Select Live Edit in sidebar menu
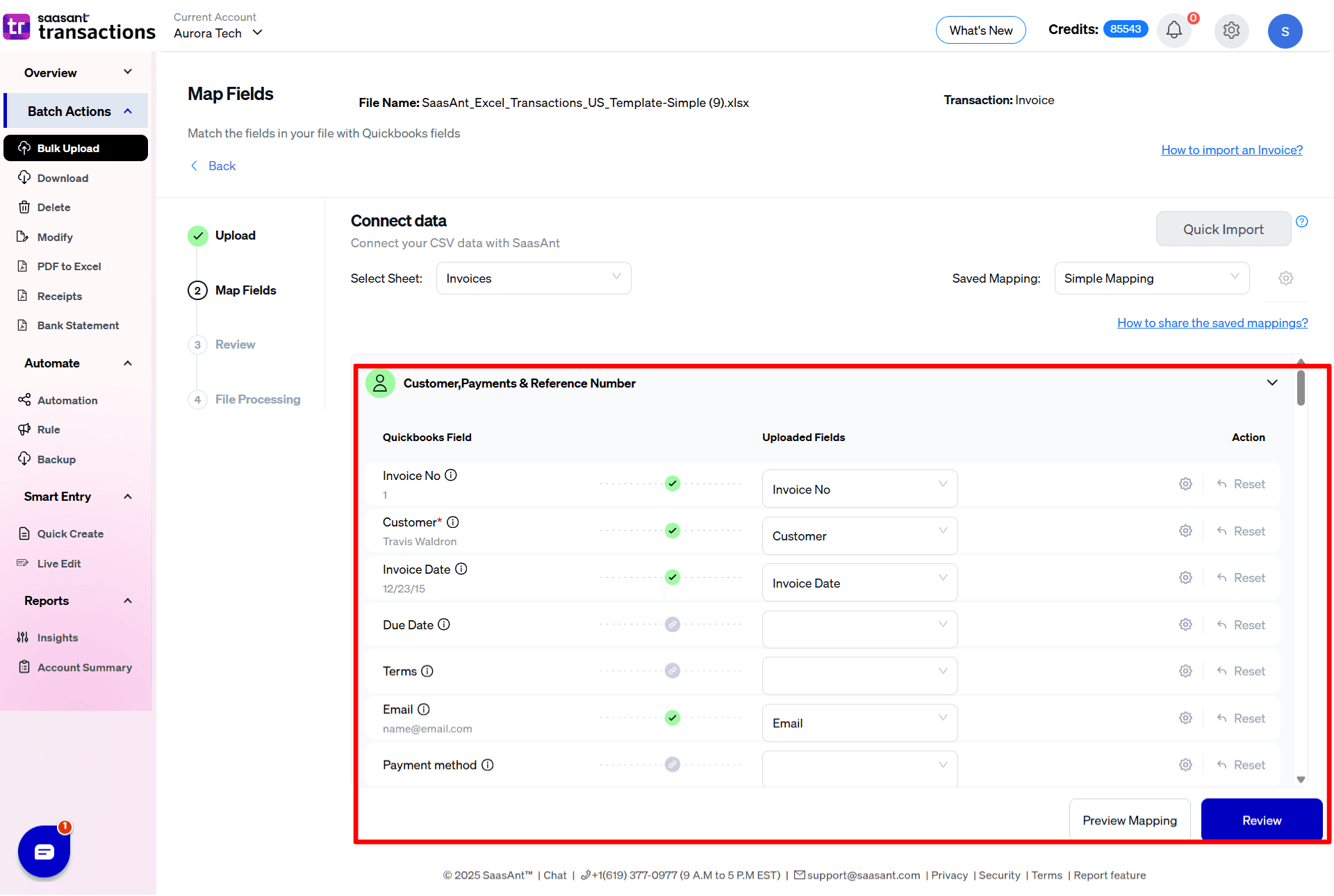Image resolution: width=1334 pixels, height=896 pixels. click(59, 563)
